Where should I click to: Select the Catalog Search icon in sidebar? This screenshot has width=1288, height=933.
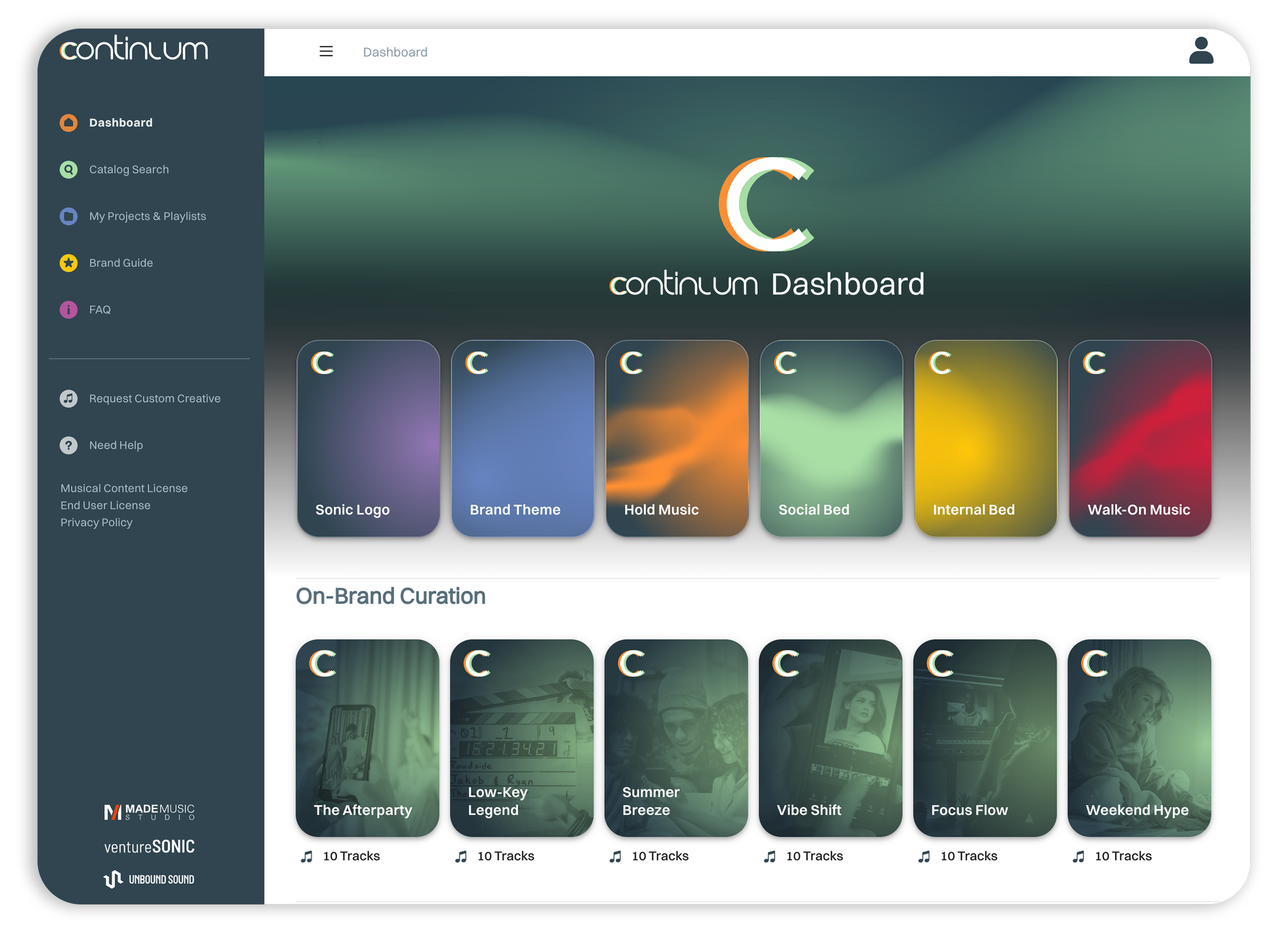(68, 169)
